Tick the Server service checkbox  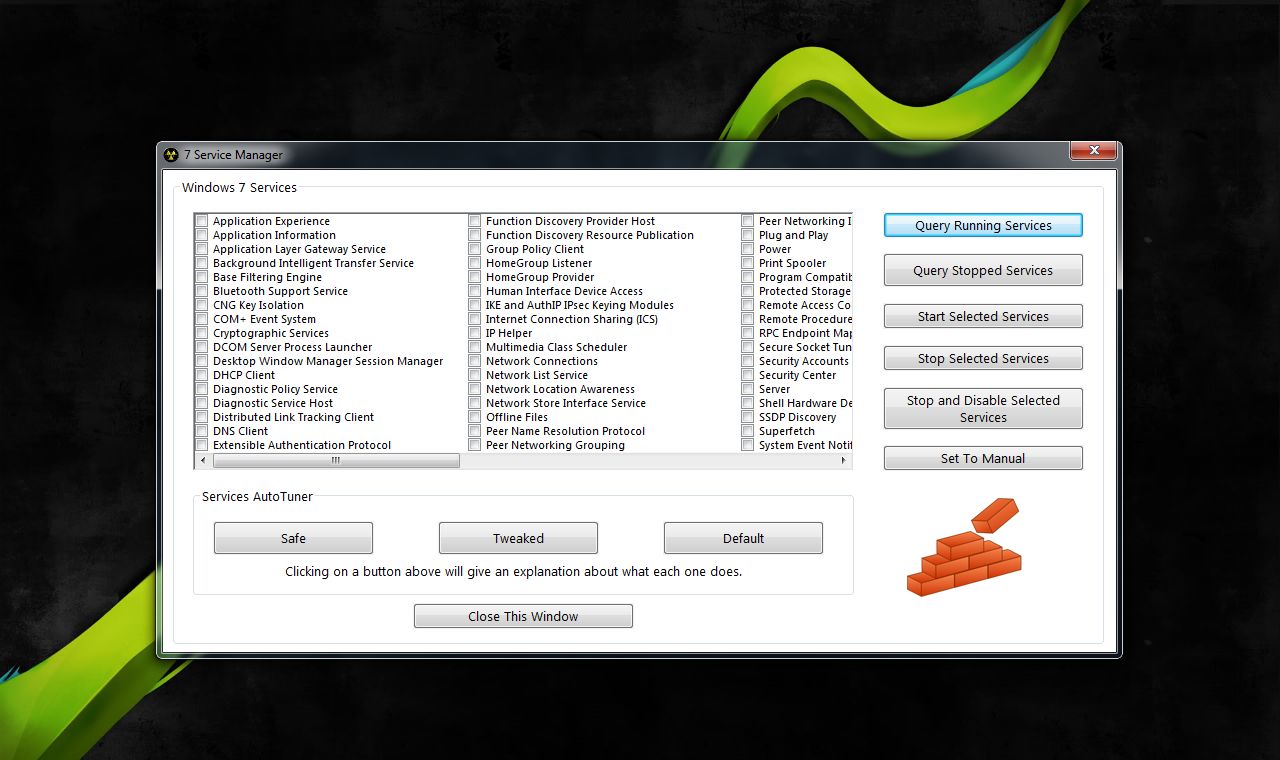[748, 389]
